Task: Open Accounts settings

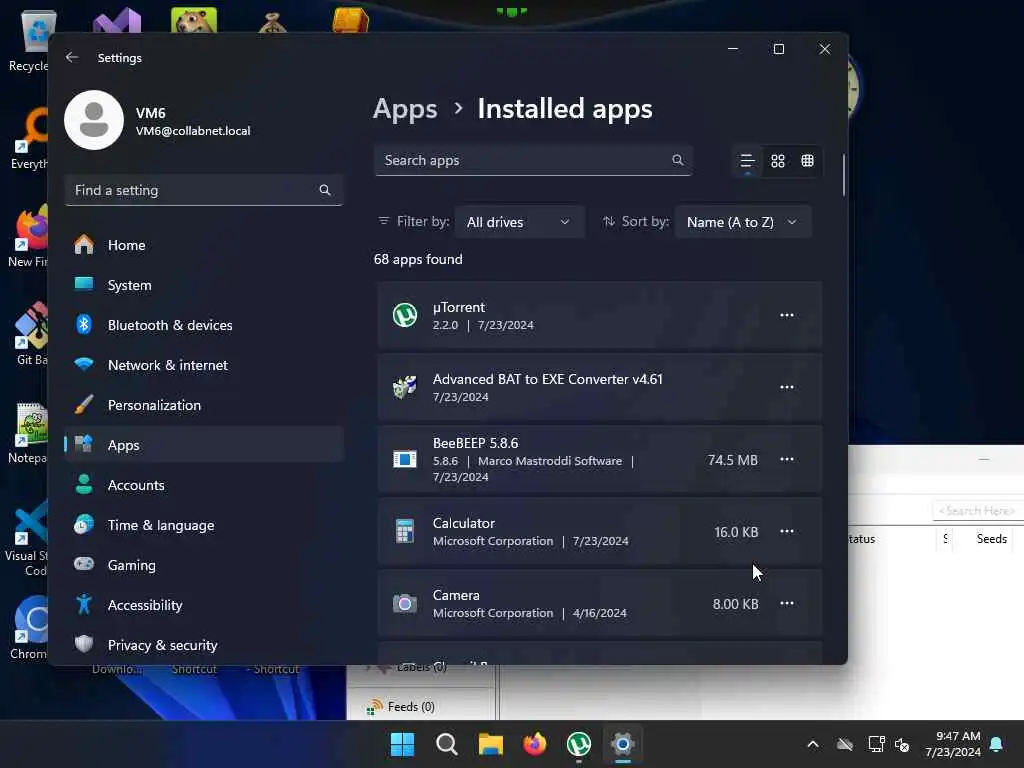Action: click(x=204, y=485)
